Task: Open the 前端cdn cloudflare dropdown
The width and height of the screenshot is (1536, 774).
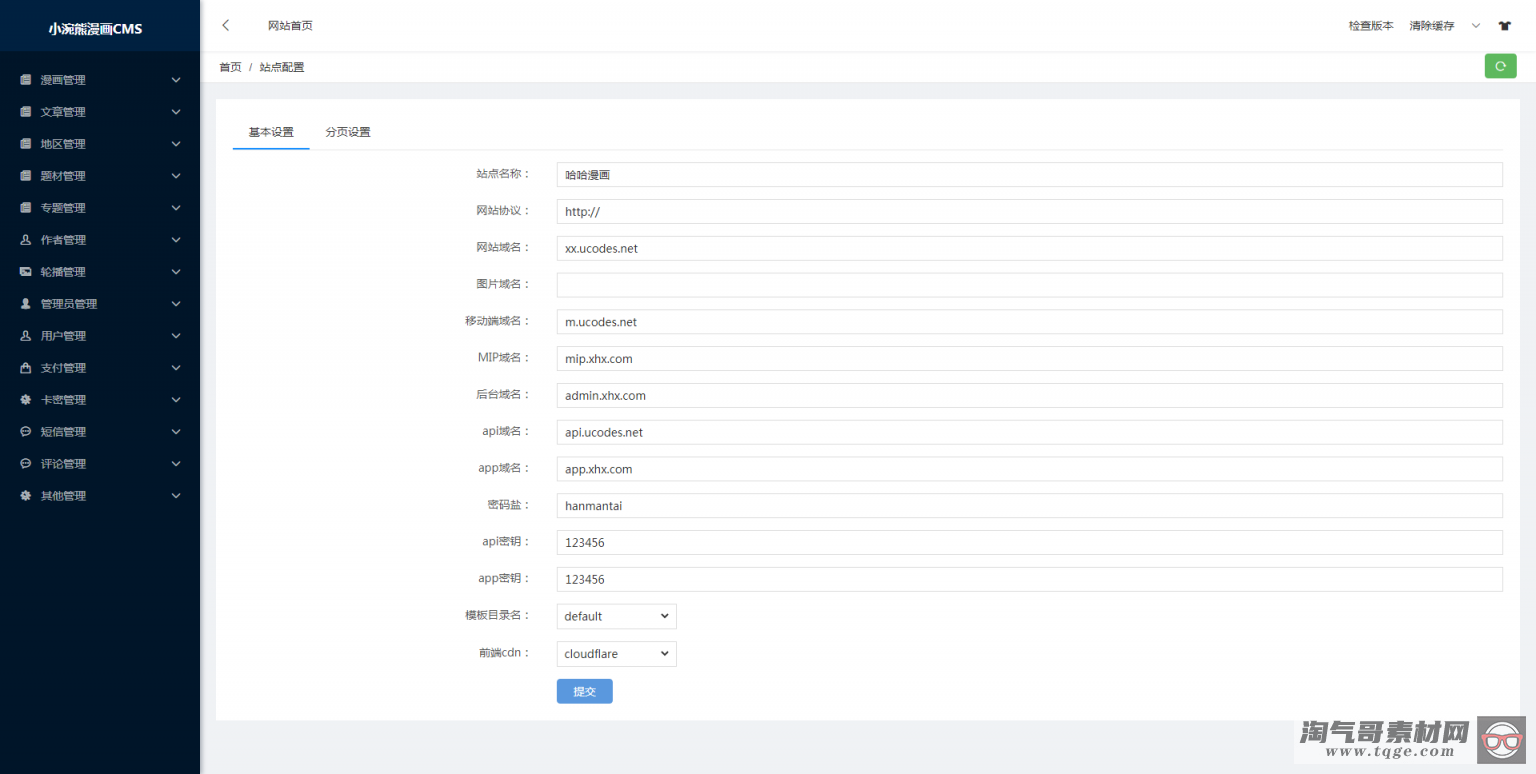Action: [617, 654]
